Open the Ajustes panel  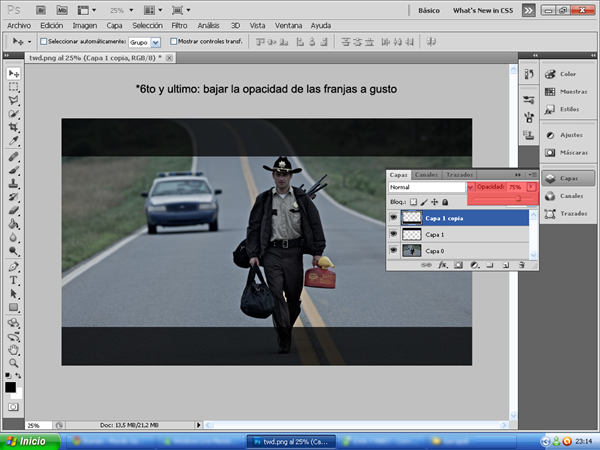[x=568, y=135]
